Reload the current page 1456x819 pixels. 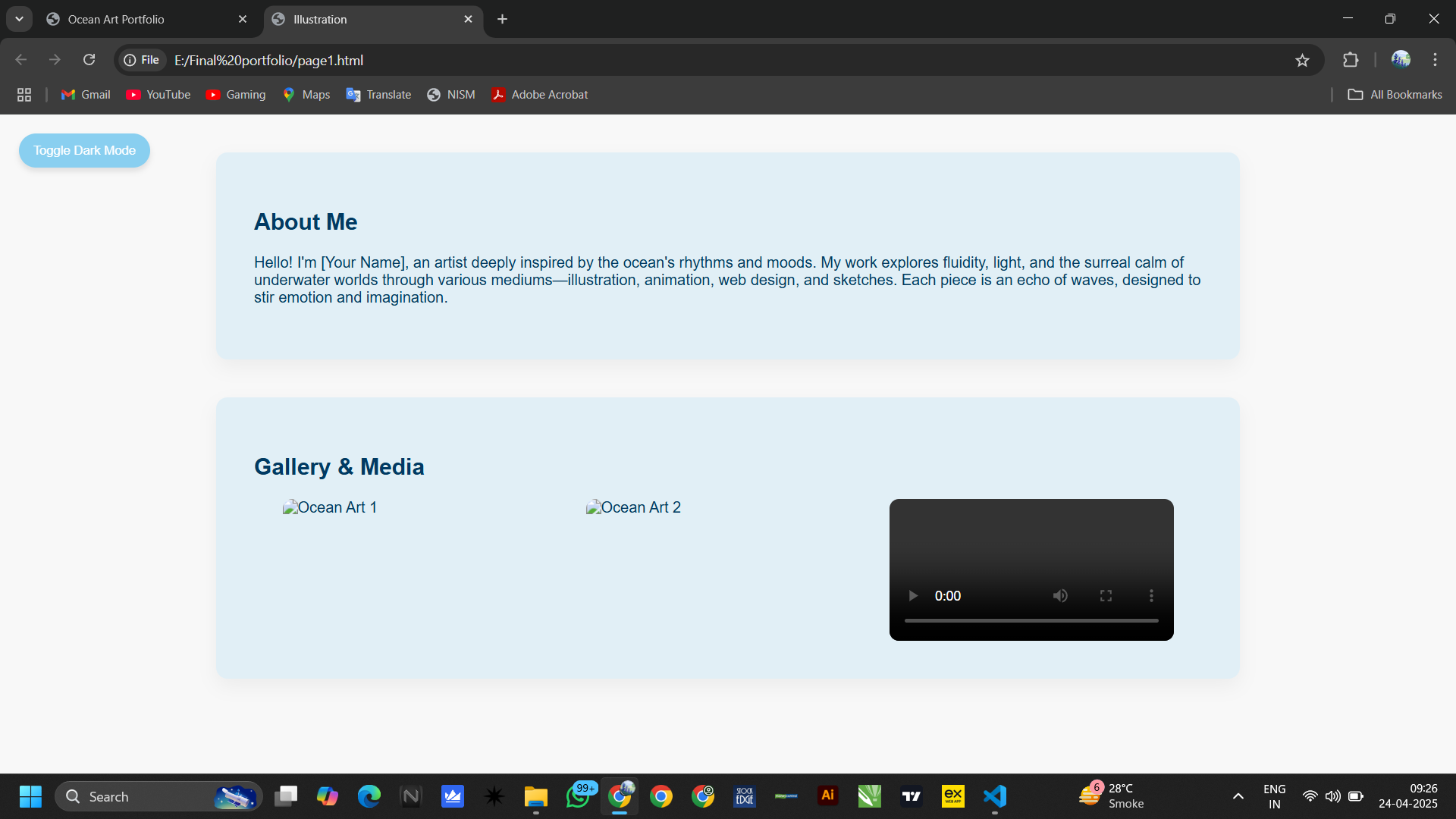89,60
